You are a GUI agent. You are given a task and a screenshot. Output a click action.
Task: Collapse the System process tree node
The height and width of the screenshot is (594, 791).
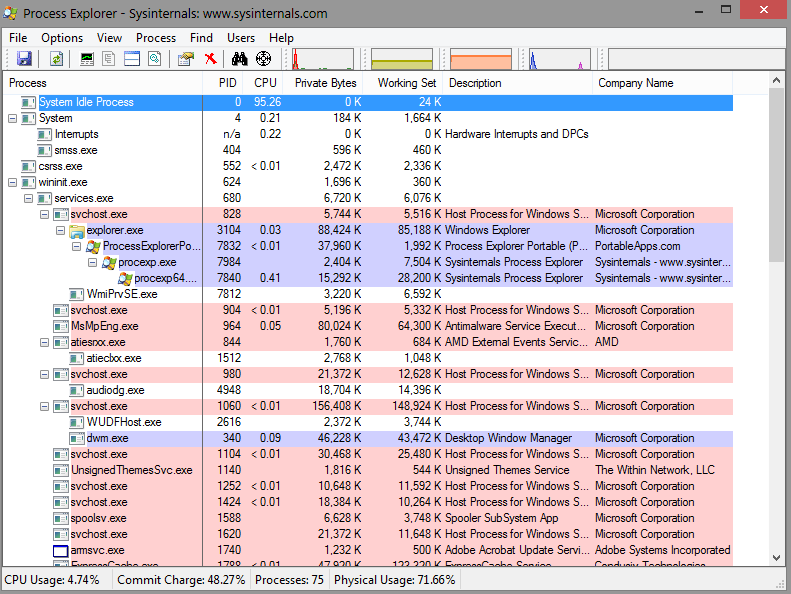13,119
